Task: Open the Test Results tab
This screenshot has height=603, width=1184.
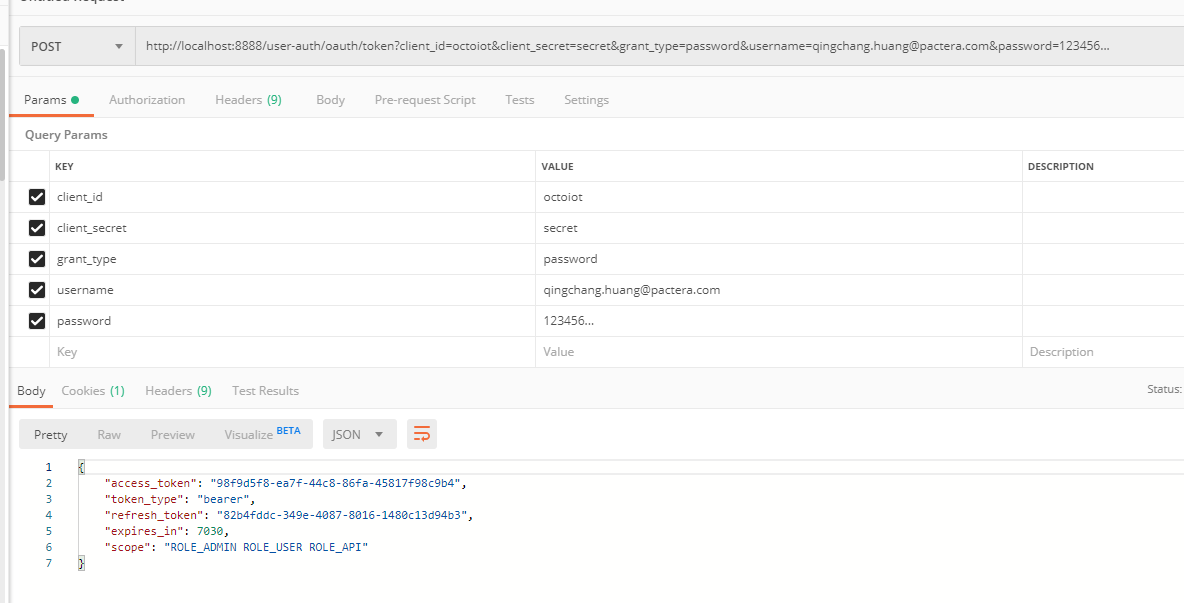Action: click(x=265, y=391)
